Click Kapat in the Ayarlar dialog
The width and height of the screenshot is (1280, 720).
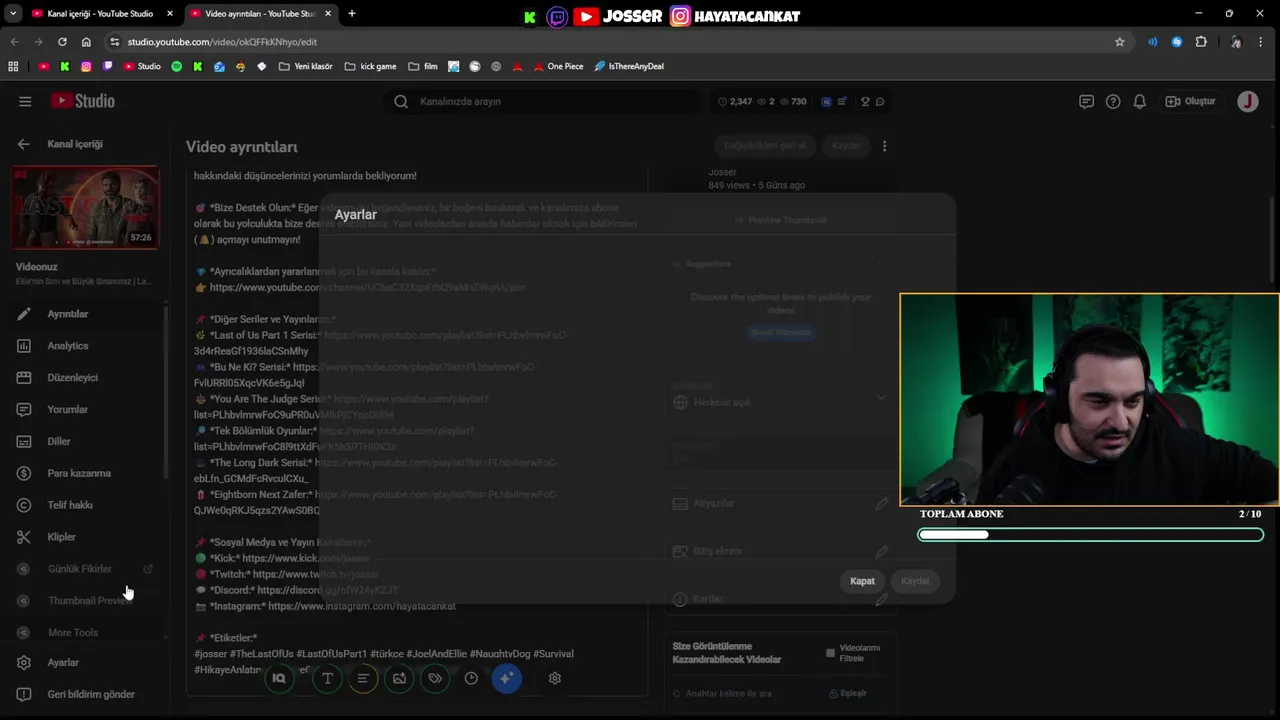[x=862, y=581]
